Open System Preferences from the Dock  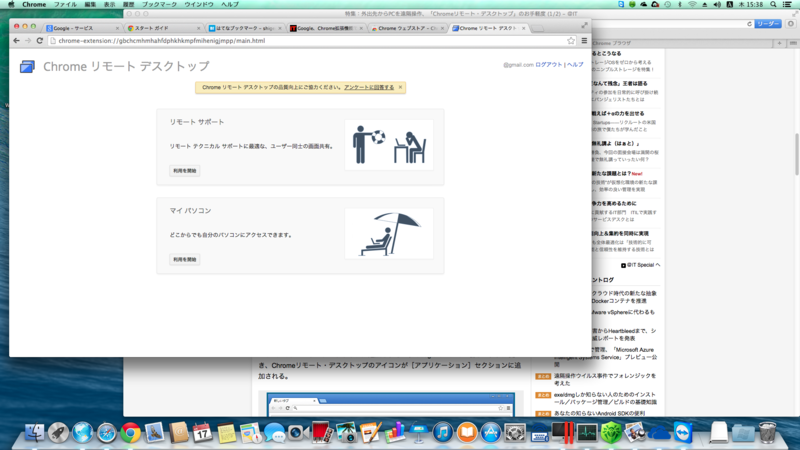click(514, 433)
